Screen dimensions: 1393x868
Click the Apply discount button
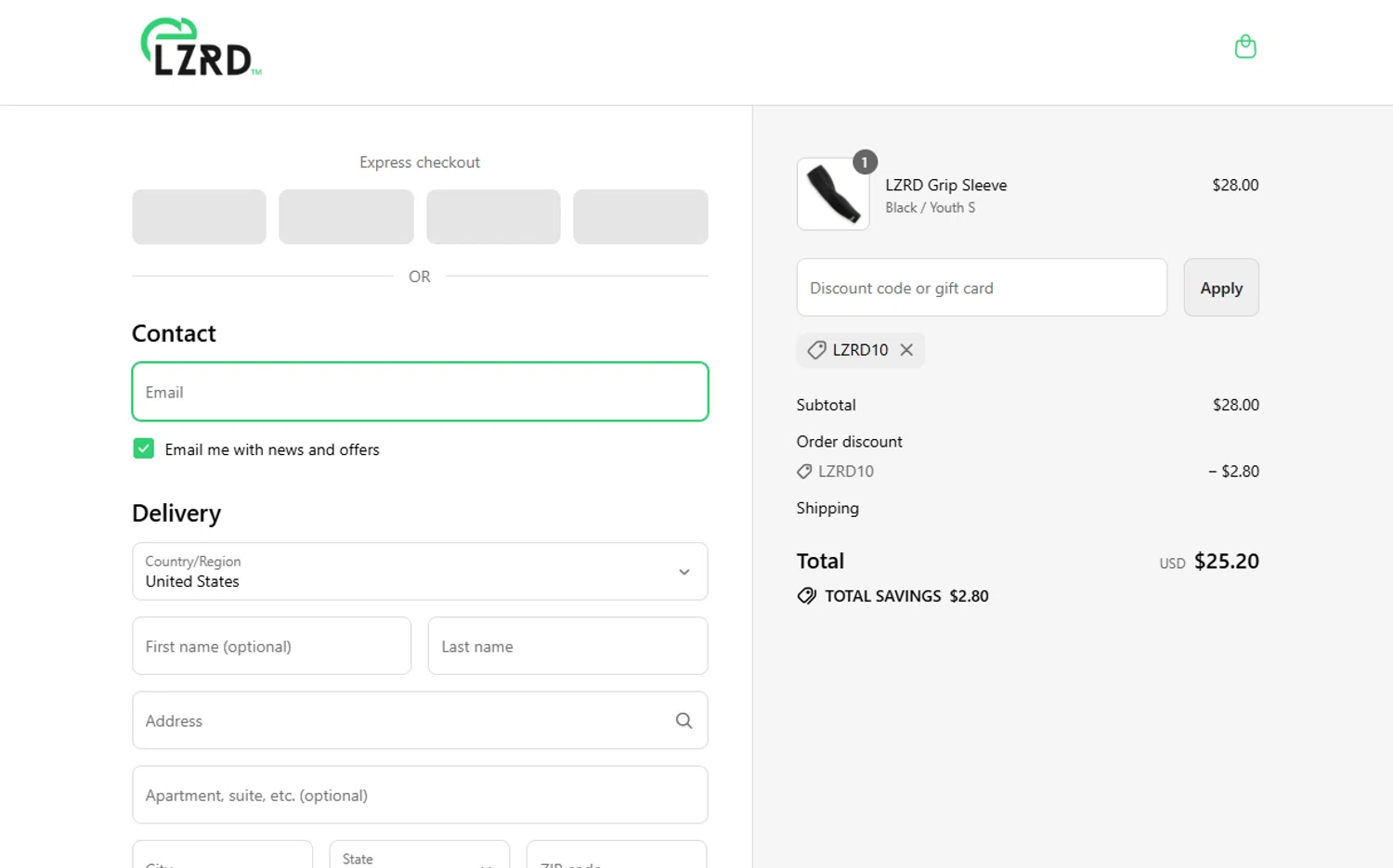1221,288
